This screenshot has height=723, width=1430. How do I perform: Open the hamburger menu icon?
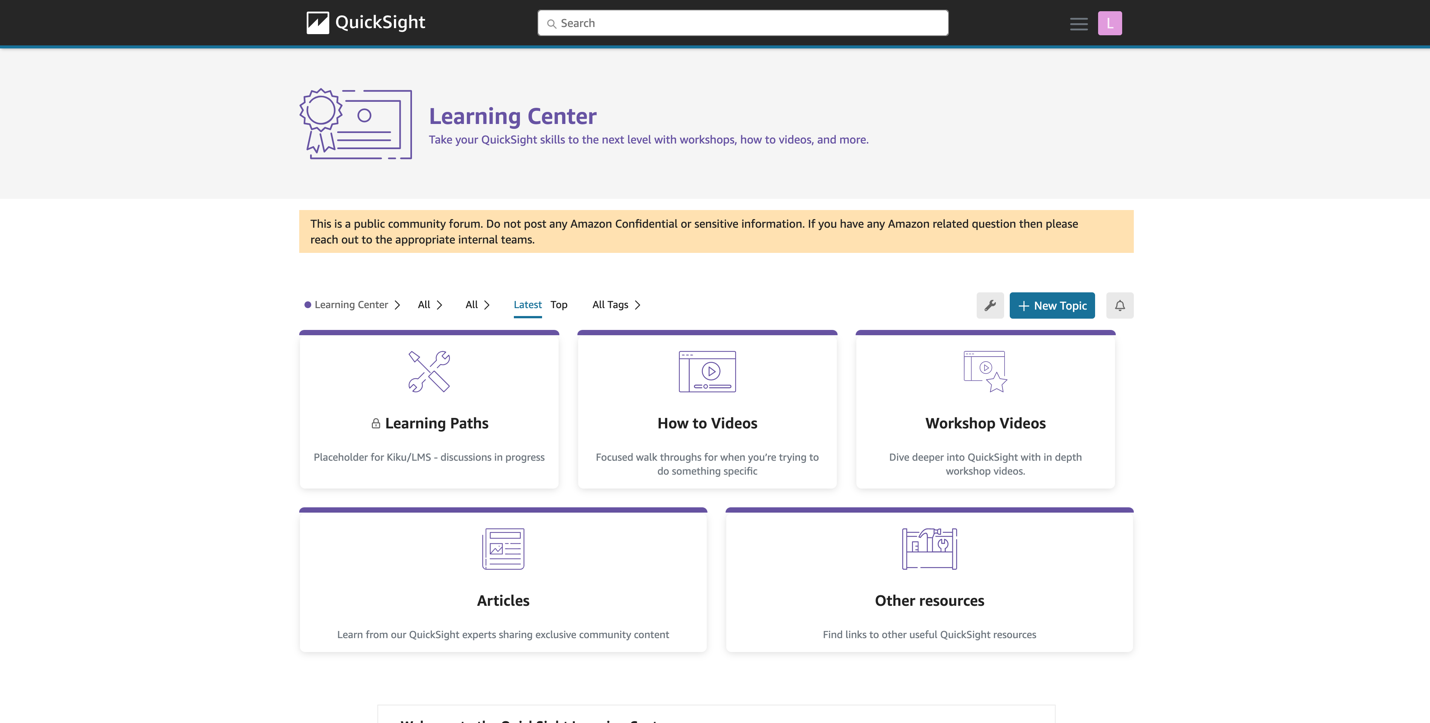pyautogui.click(x=1078, y=24)
